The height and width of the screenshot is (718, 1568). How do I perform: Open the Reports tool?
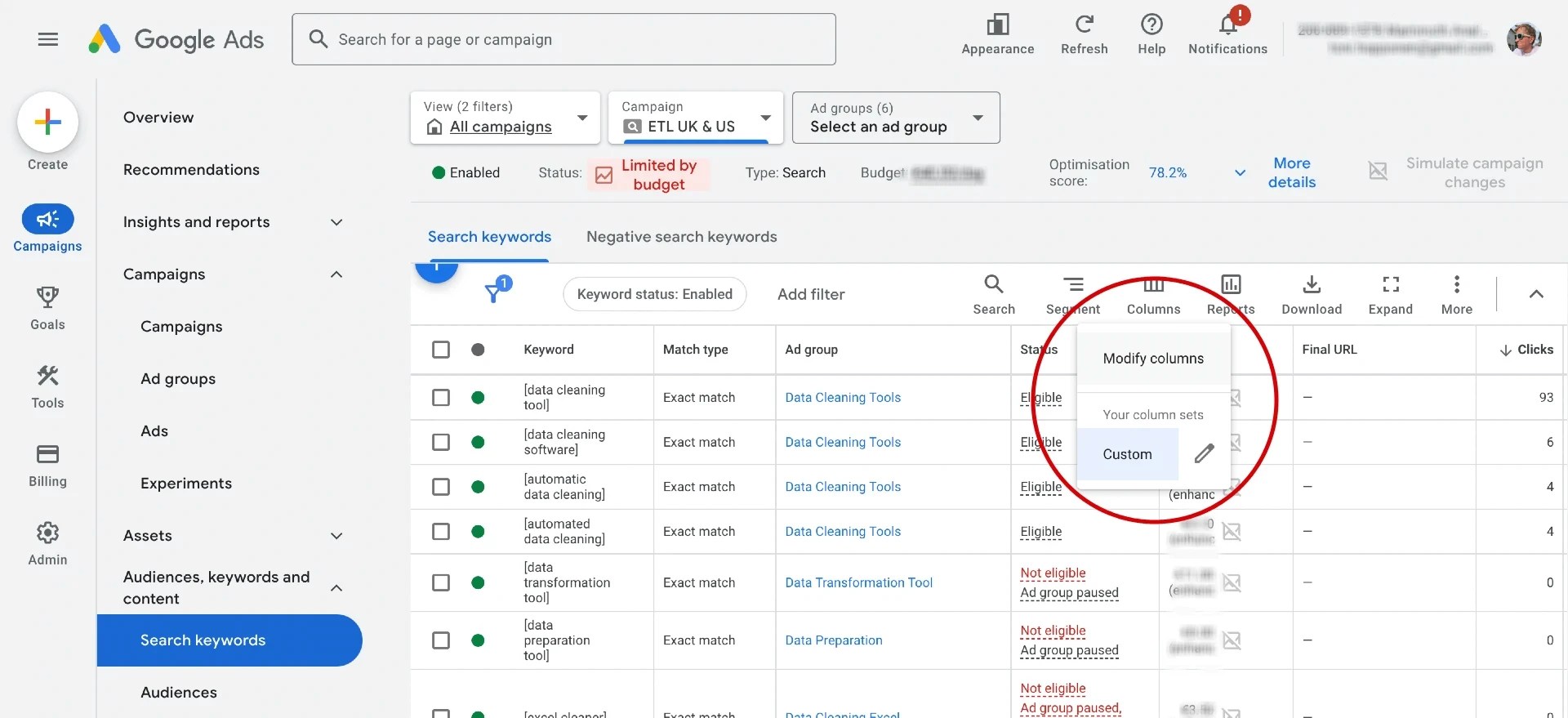[x=1231, y=295]
